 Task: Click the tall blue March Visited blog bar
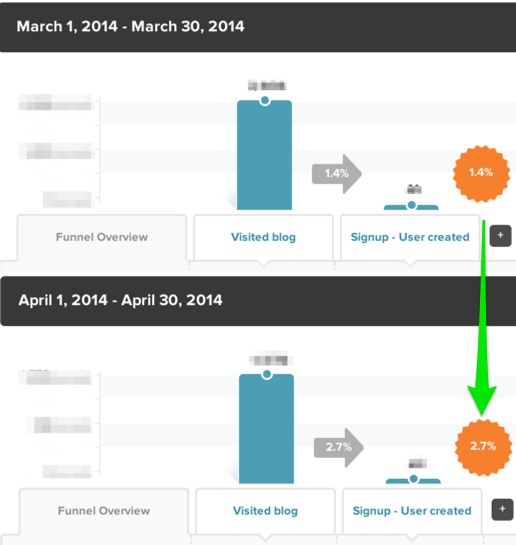264,155
